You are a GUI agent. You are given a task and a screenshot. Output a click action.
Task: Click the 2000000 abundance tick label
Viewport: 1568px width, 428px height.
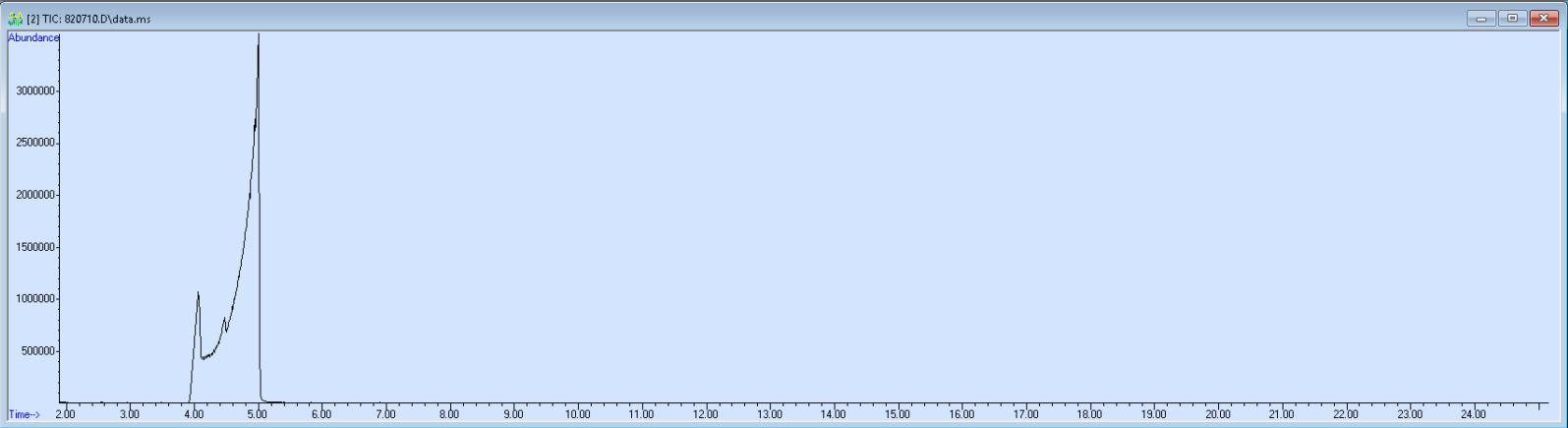click(35, 196)
